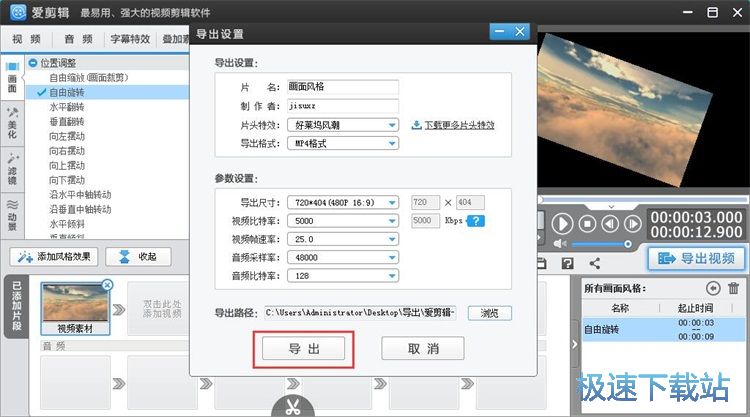Click the width field showing 720
The width and height of the screenshot is (750, 417).
pyautogui.click(x=425, y=202)
